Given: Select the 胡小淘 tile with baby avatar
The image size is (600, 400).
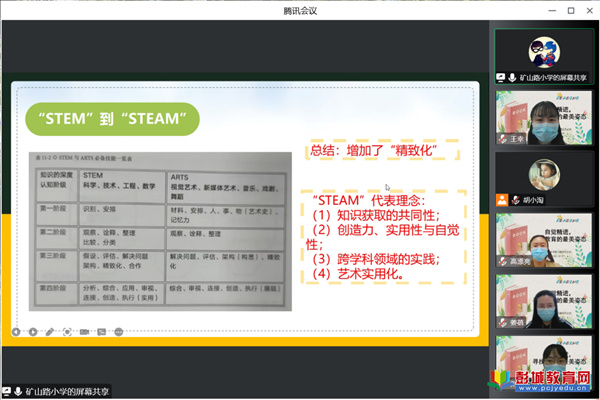Looking at the screenshot, I should click(x=544, y=179).
